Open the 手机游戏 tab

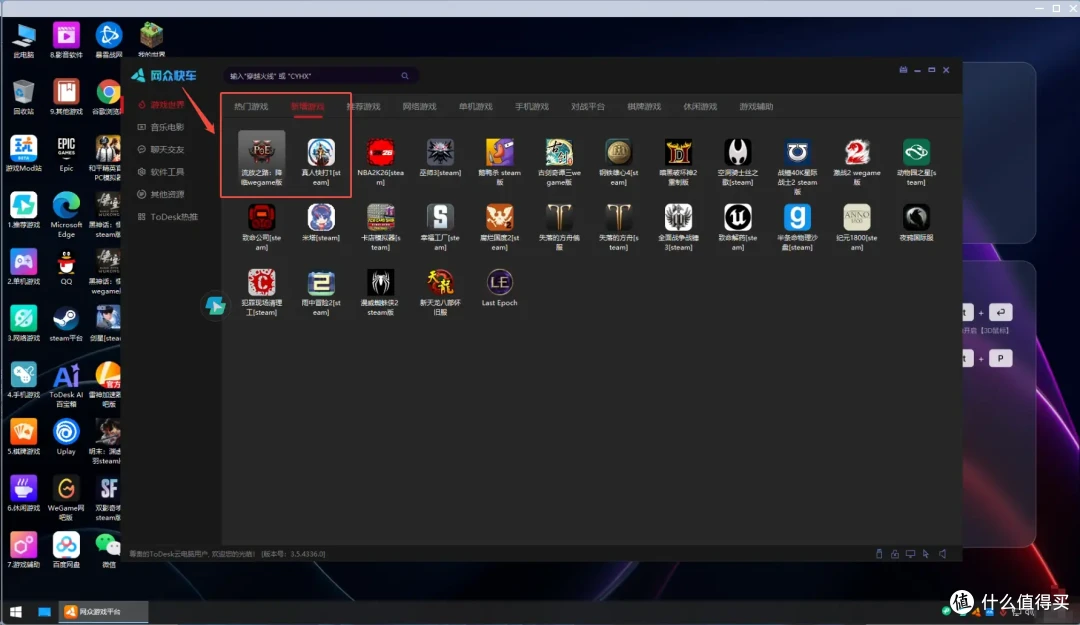(532, 107)
